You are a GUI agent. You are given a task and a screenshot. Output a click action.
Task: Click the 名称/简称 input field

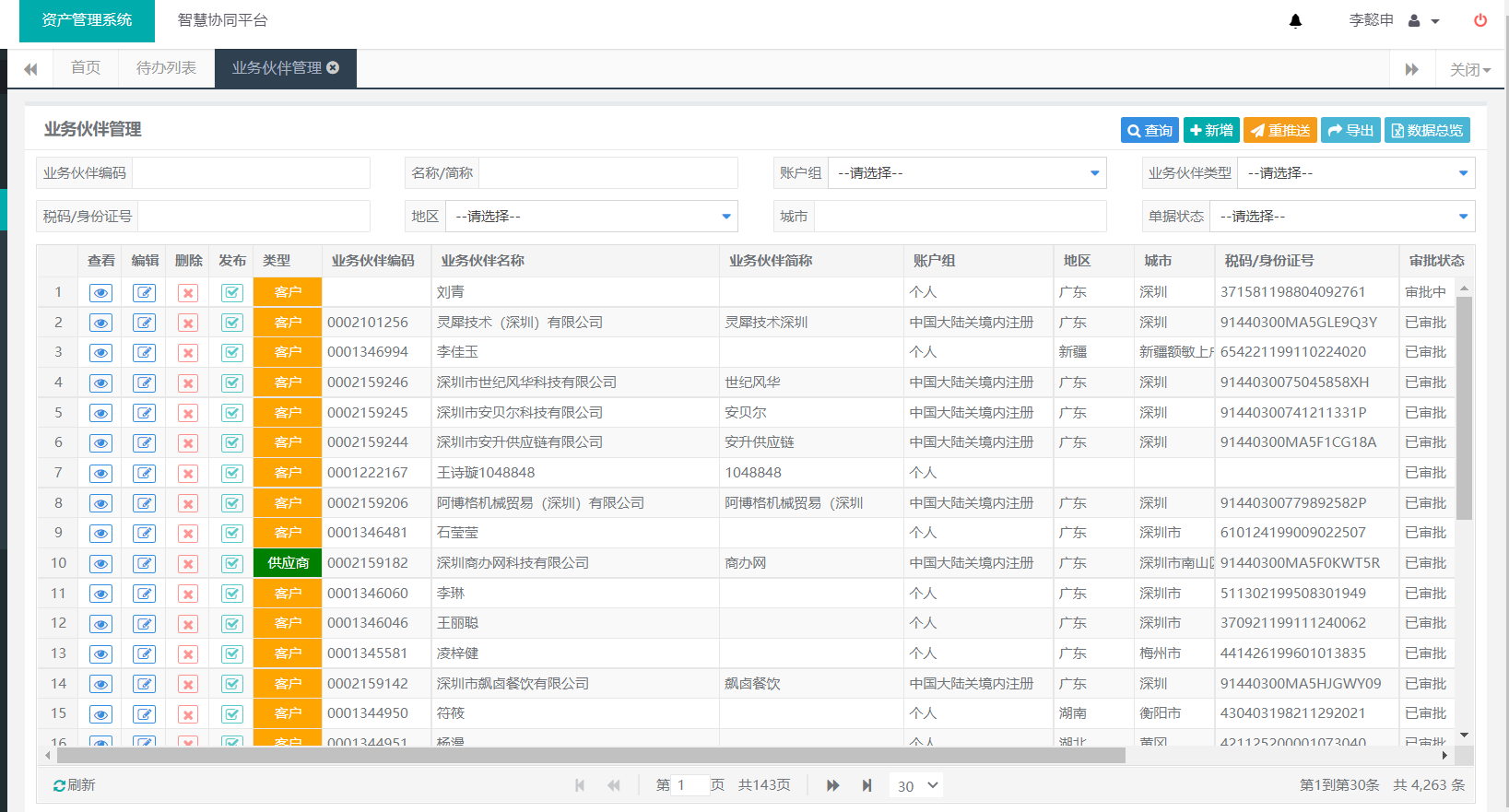(x=608, y=172)
